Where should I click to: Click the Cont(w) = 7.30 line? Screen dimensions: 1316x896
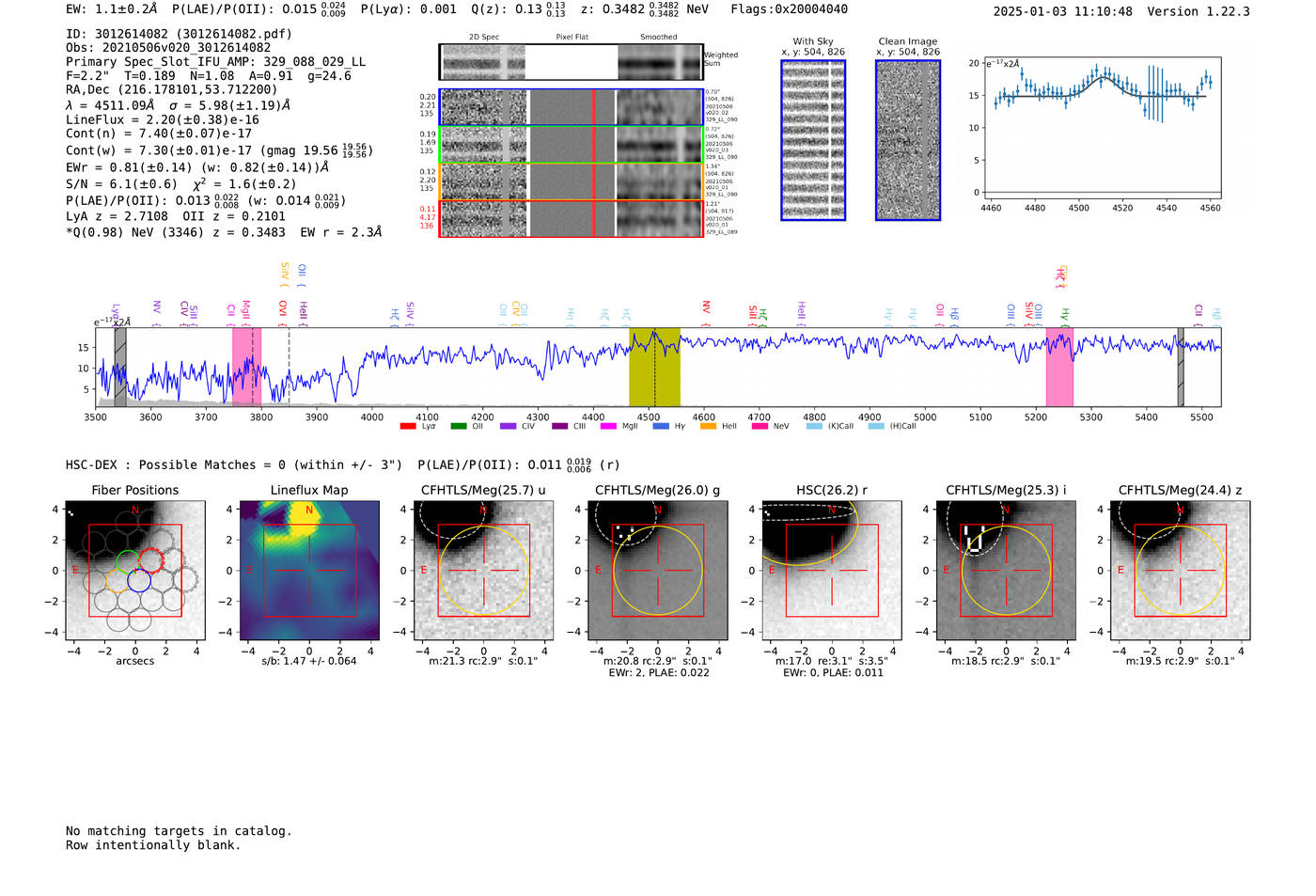coord(219,149)
